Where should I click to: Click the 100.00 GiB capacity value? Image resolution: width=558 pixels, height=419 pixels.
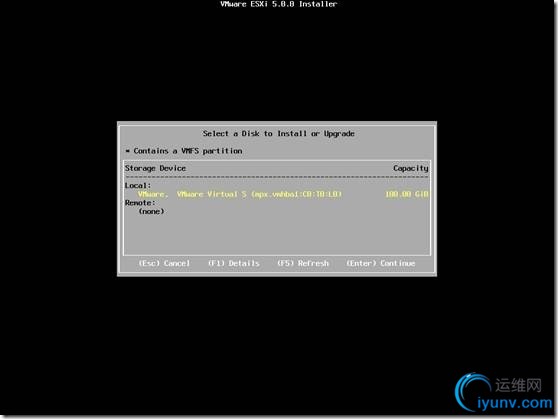point(407,194)
